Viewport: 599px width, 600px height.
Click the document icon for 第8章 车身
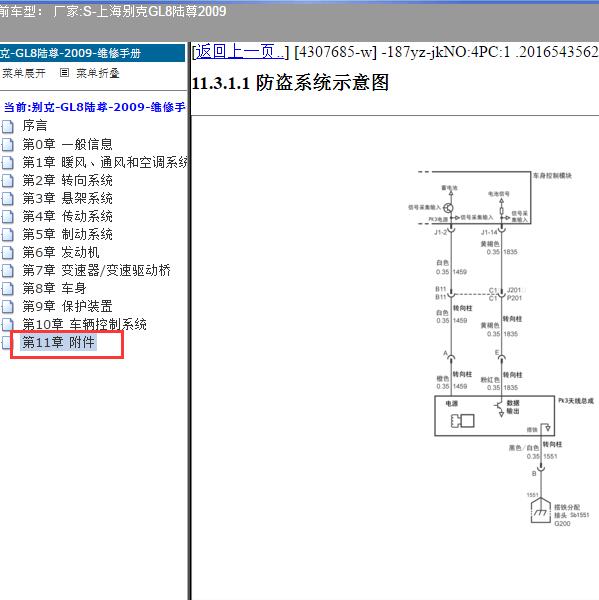click(7, 289)
